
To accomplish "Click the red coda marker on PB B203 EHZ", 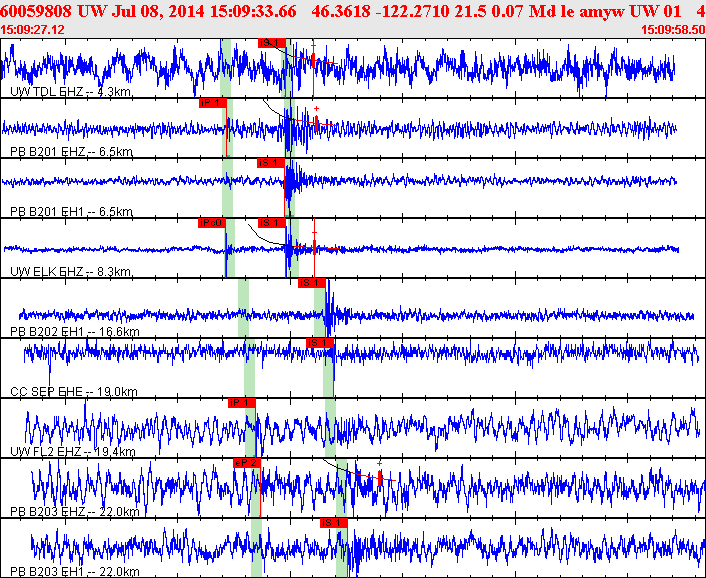I will [380, 479].
